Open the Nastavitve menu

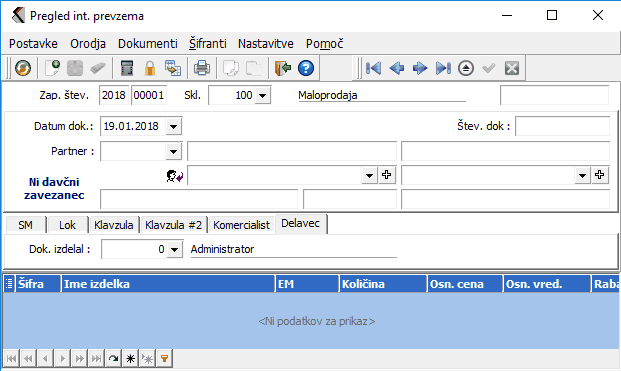[x=266, y=44]
